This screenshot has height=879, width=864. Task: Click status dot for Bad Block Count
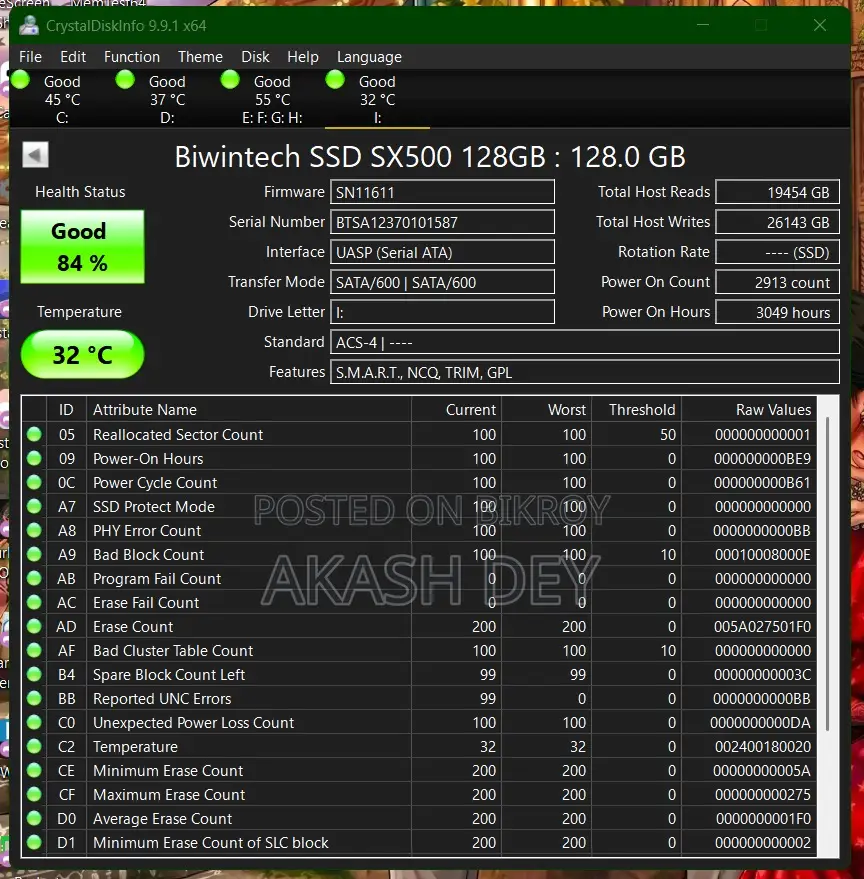click(34, 554)
